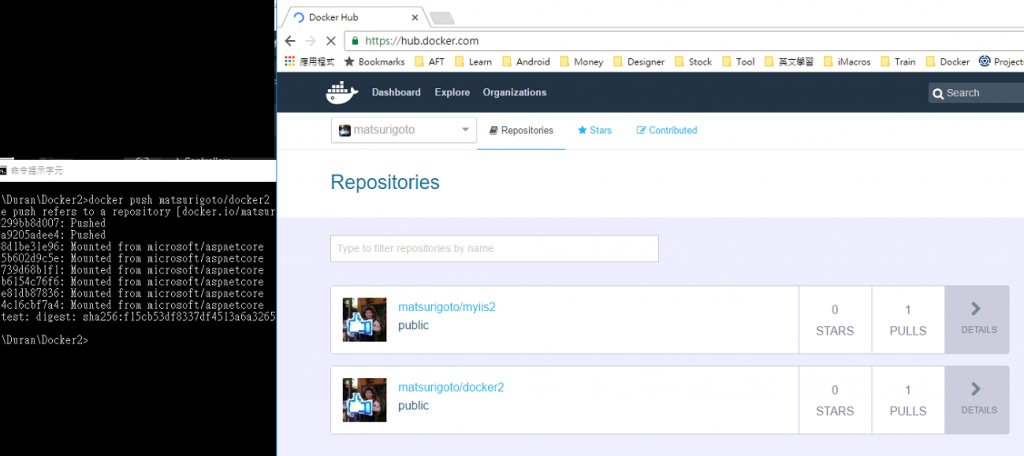This screenshot has height=456, width=1024.
Task: Open the Designer bookmark folder
Action: point(639,61)
